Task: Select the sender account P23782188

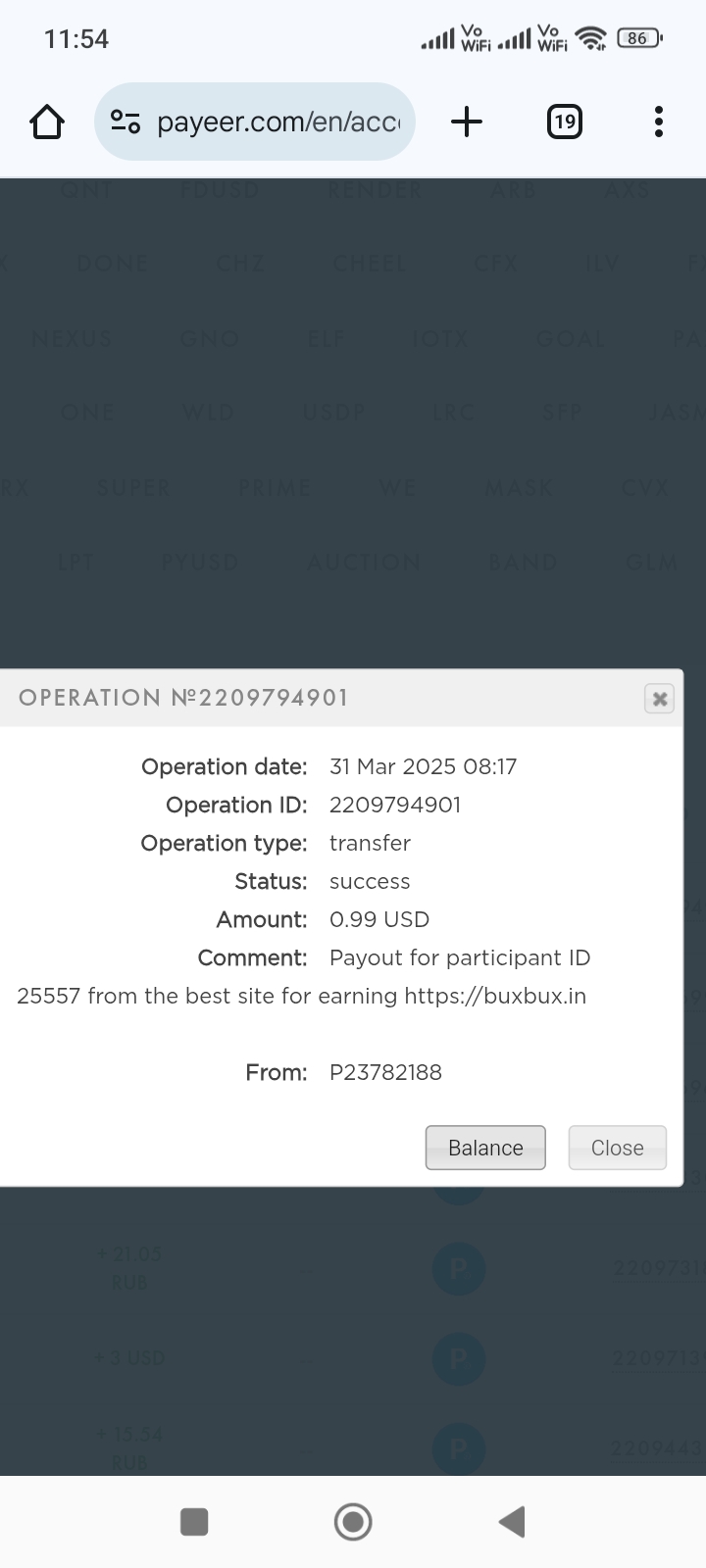Action: pyautogui.click(x=385, y=1072)
